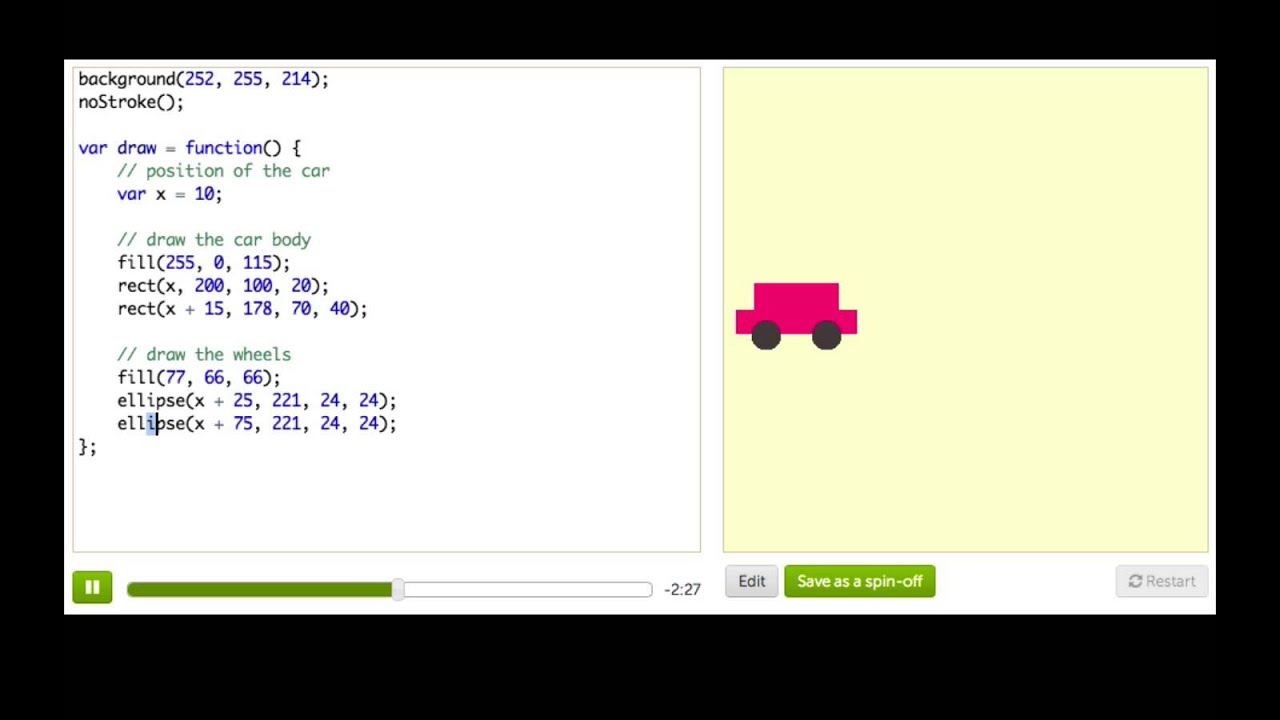The height and width of the screenshot is (720, 1280).
Task: Click Save as a spin-off
Action: coord(860,581)
